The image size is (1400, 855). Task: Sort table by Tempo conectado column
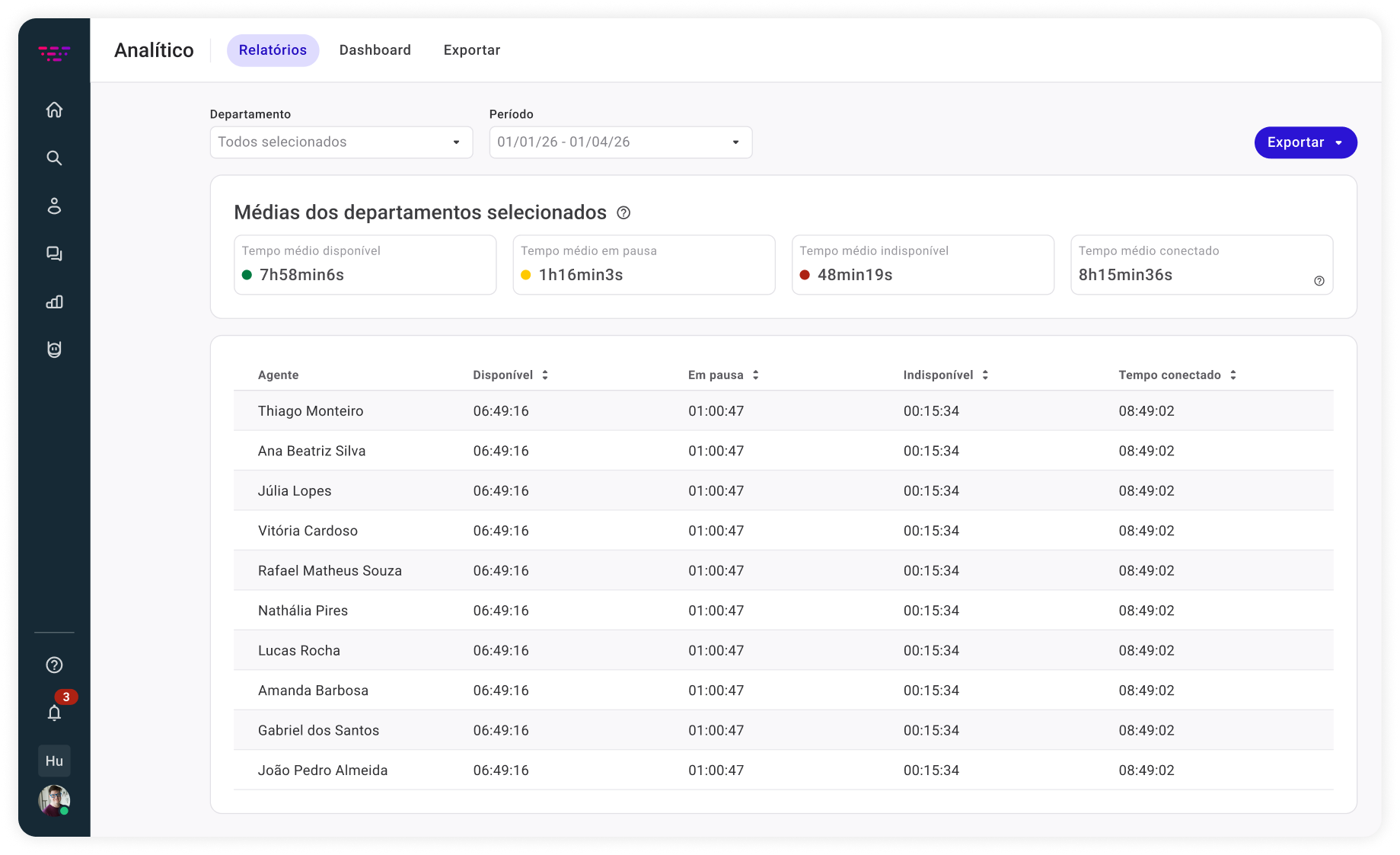pyautogui.click(x=1233, y=375)
